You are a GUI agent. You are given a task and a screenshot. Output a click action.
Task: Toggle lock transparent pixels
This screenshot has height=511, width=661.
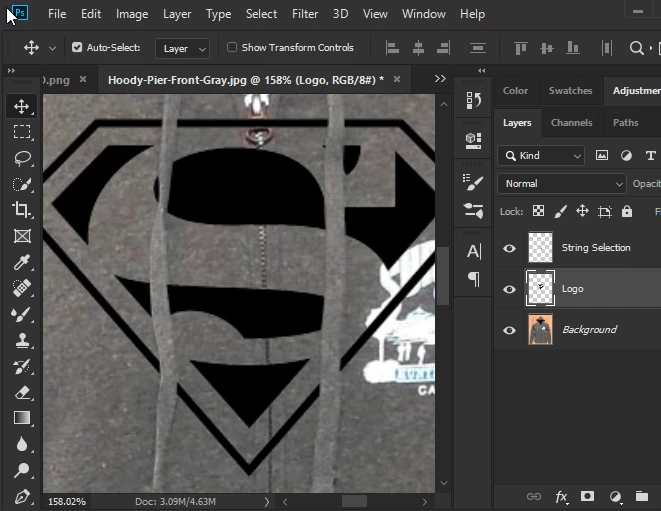click(538, 211)
